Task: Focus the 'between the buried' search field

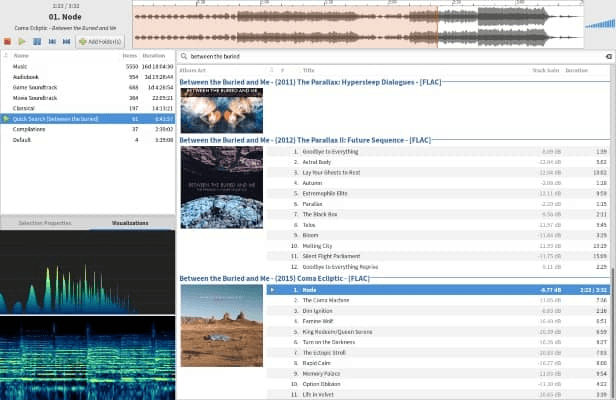Action: (x=395, y=57)
